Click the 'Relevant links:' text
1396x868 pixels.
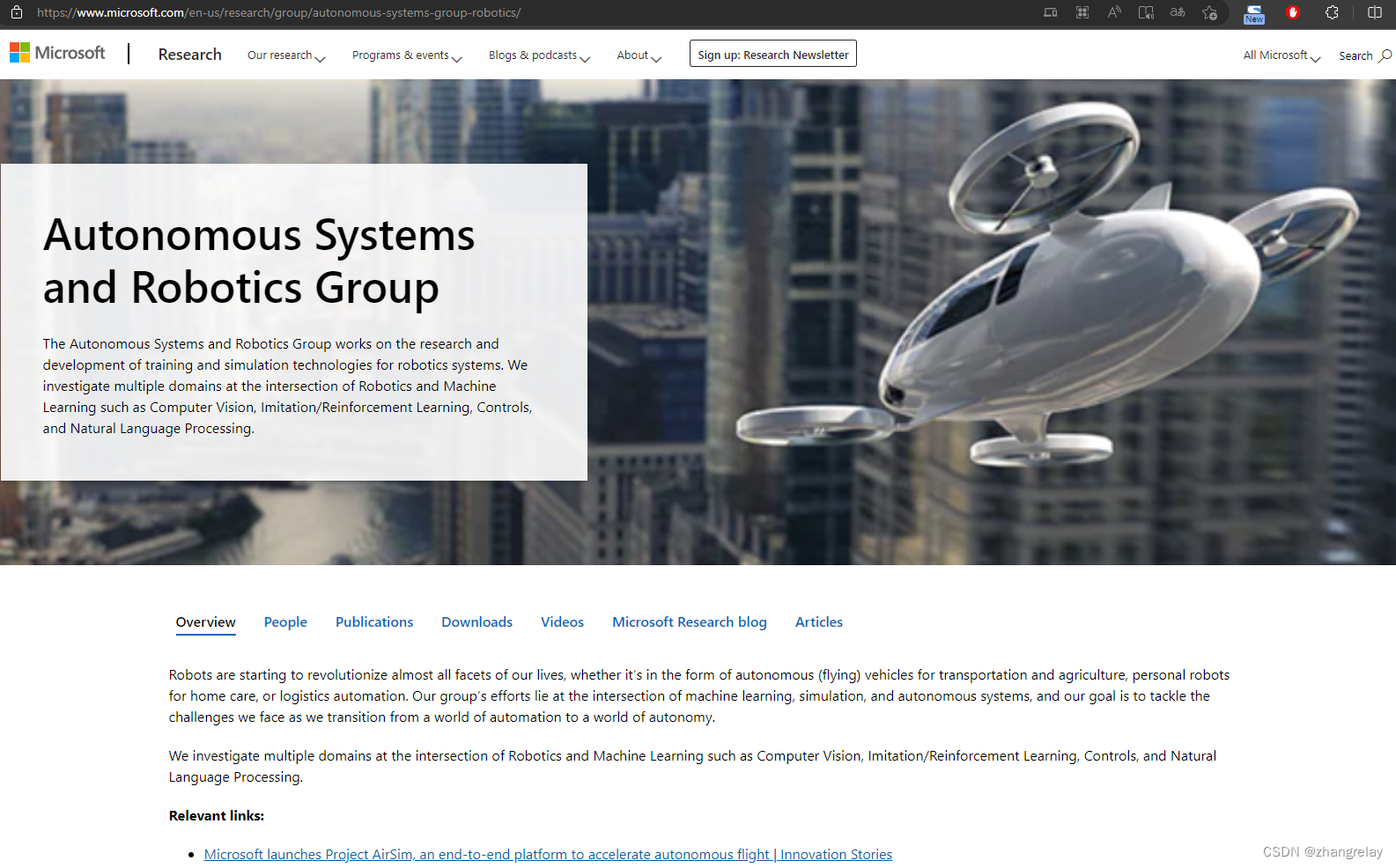tap(217, 816)
